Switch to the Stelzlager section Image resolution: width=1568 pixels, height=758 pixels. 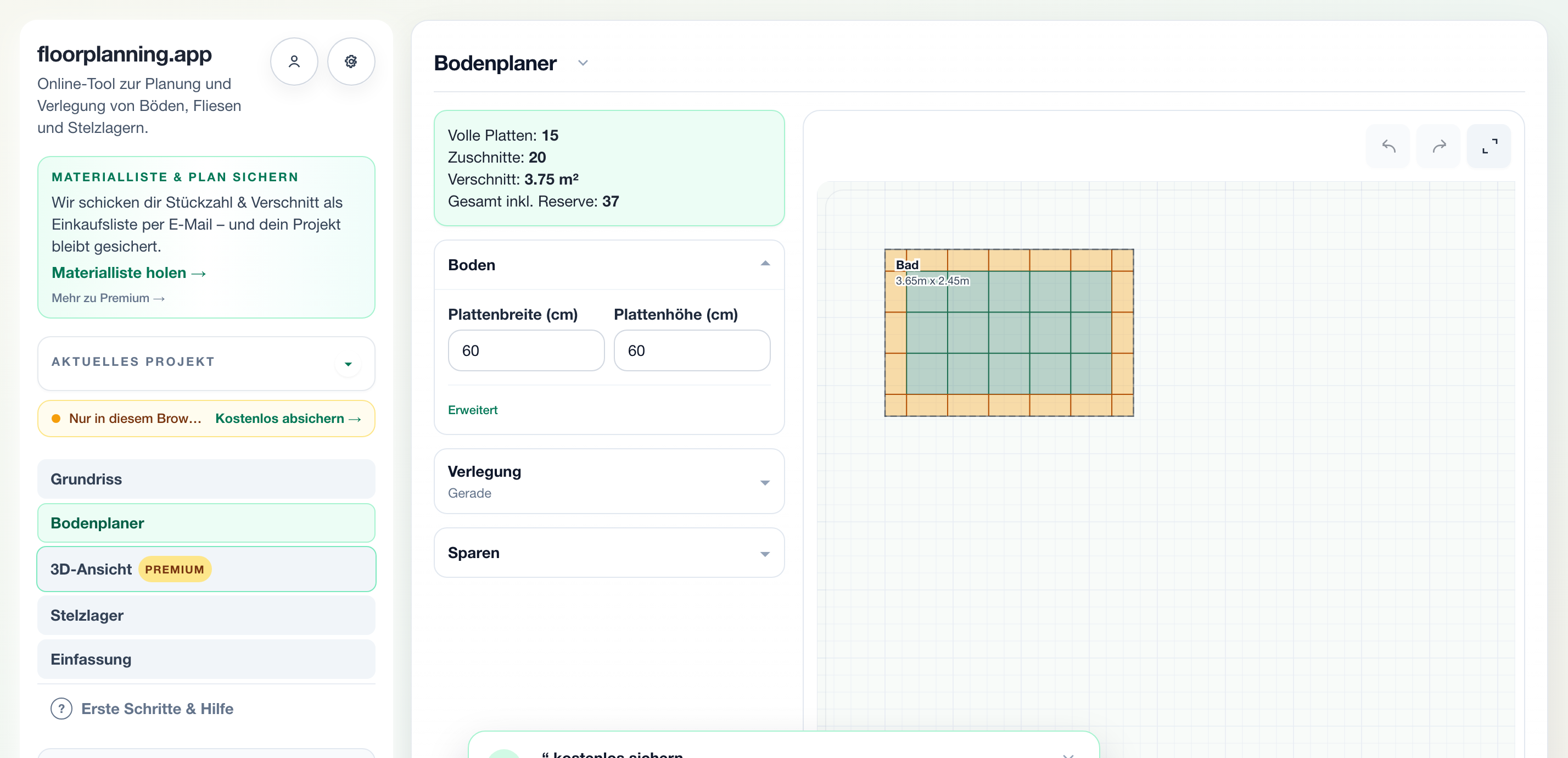coord(206,616)
